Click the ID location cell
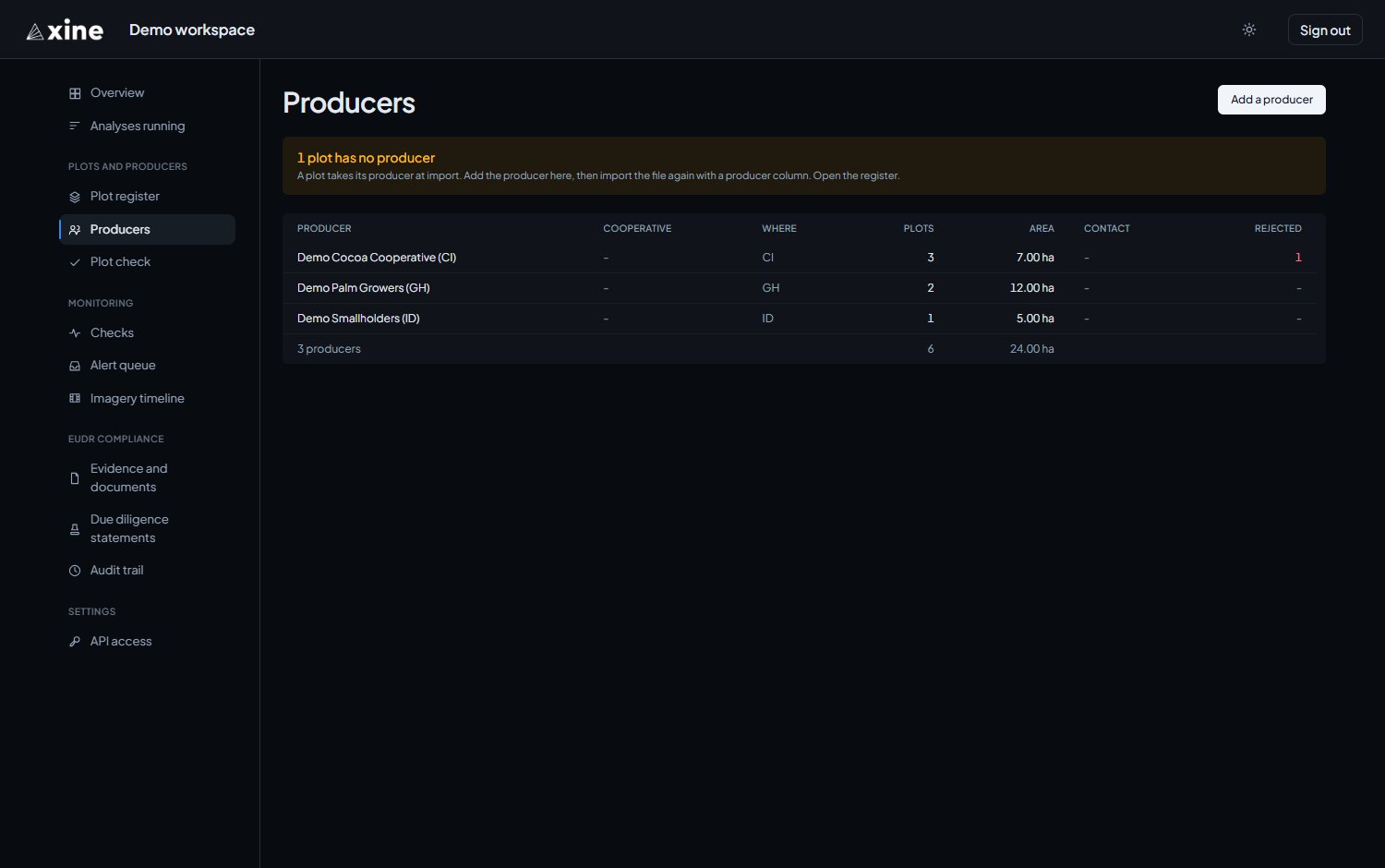The width and height of the screenshot is (1385, 868). point(767,319)
